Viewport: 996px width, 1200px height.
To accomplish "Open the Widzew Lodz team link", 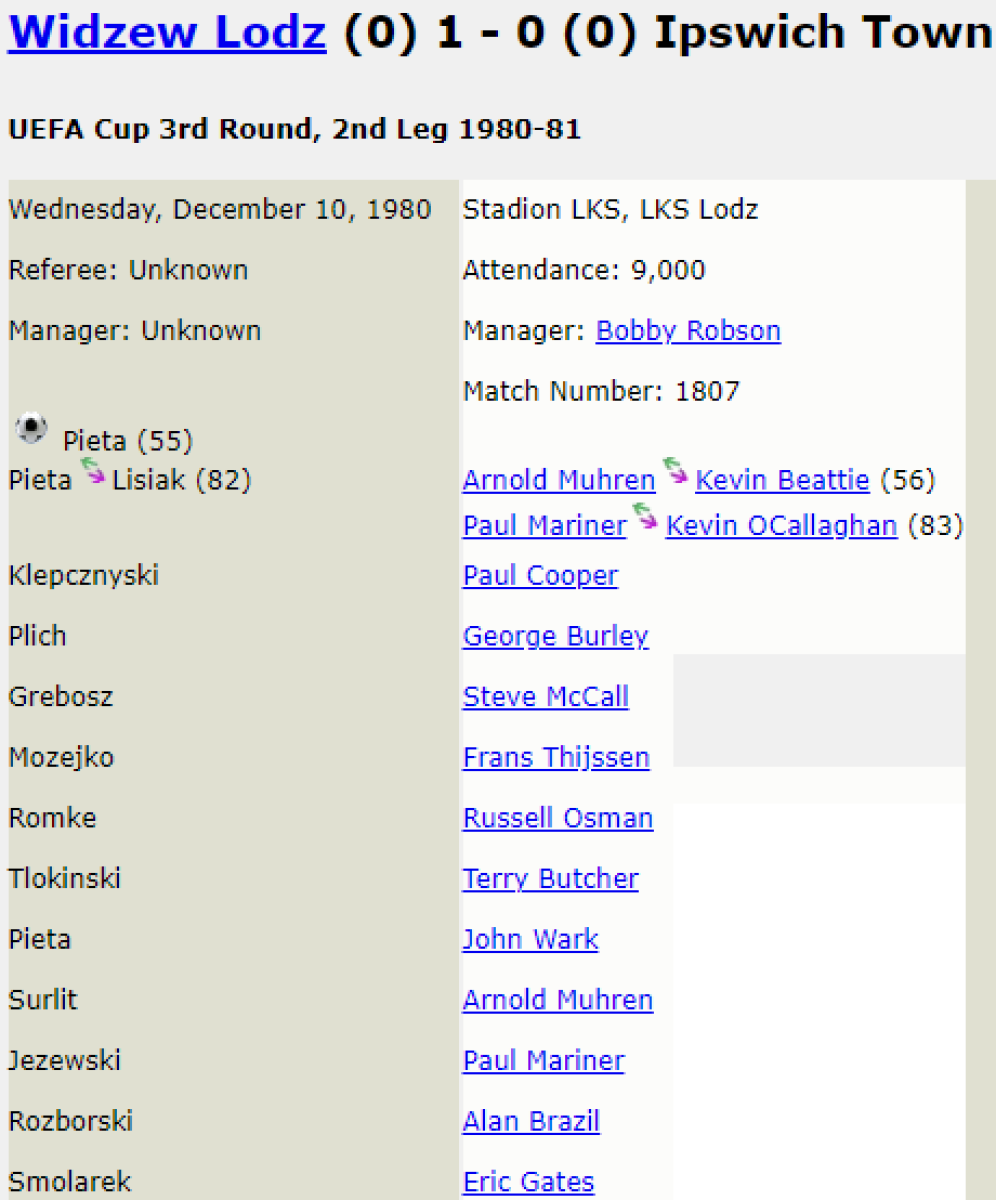I will click(x=167, y=33).
